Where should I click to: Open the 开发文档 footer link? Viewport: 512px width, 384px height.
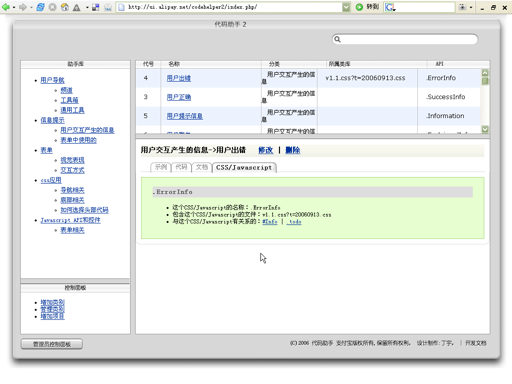point(476,343)
